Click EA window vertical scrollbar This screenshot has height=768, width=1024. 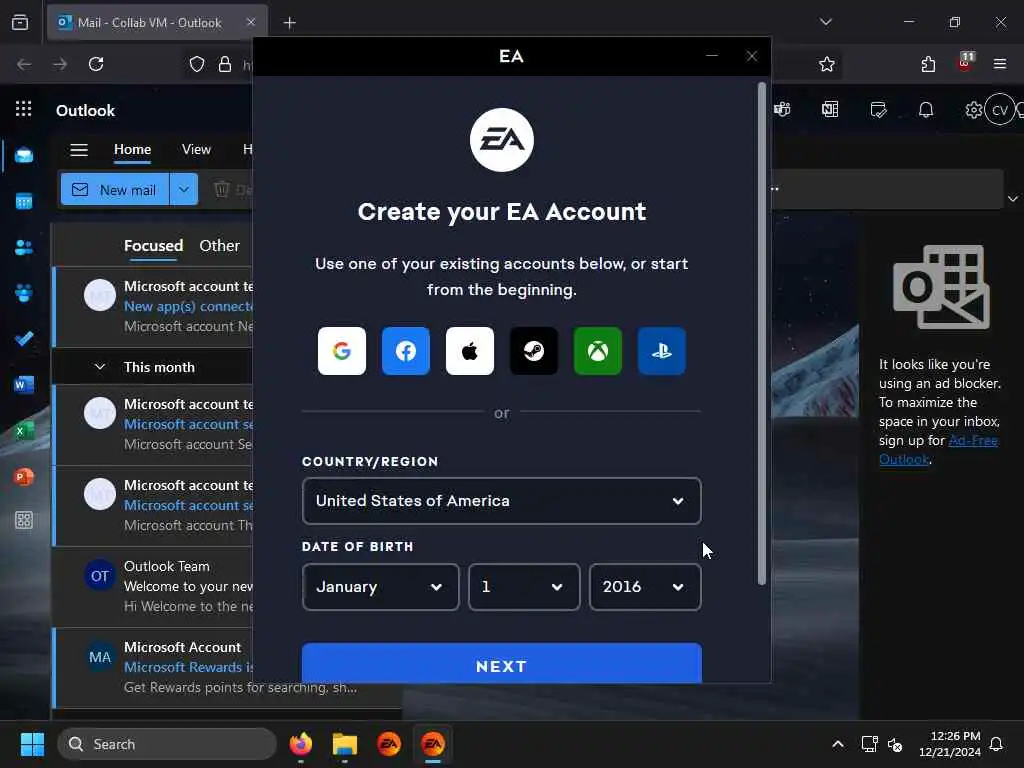click(761, 333)
